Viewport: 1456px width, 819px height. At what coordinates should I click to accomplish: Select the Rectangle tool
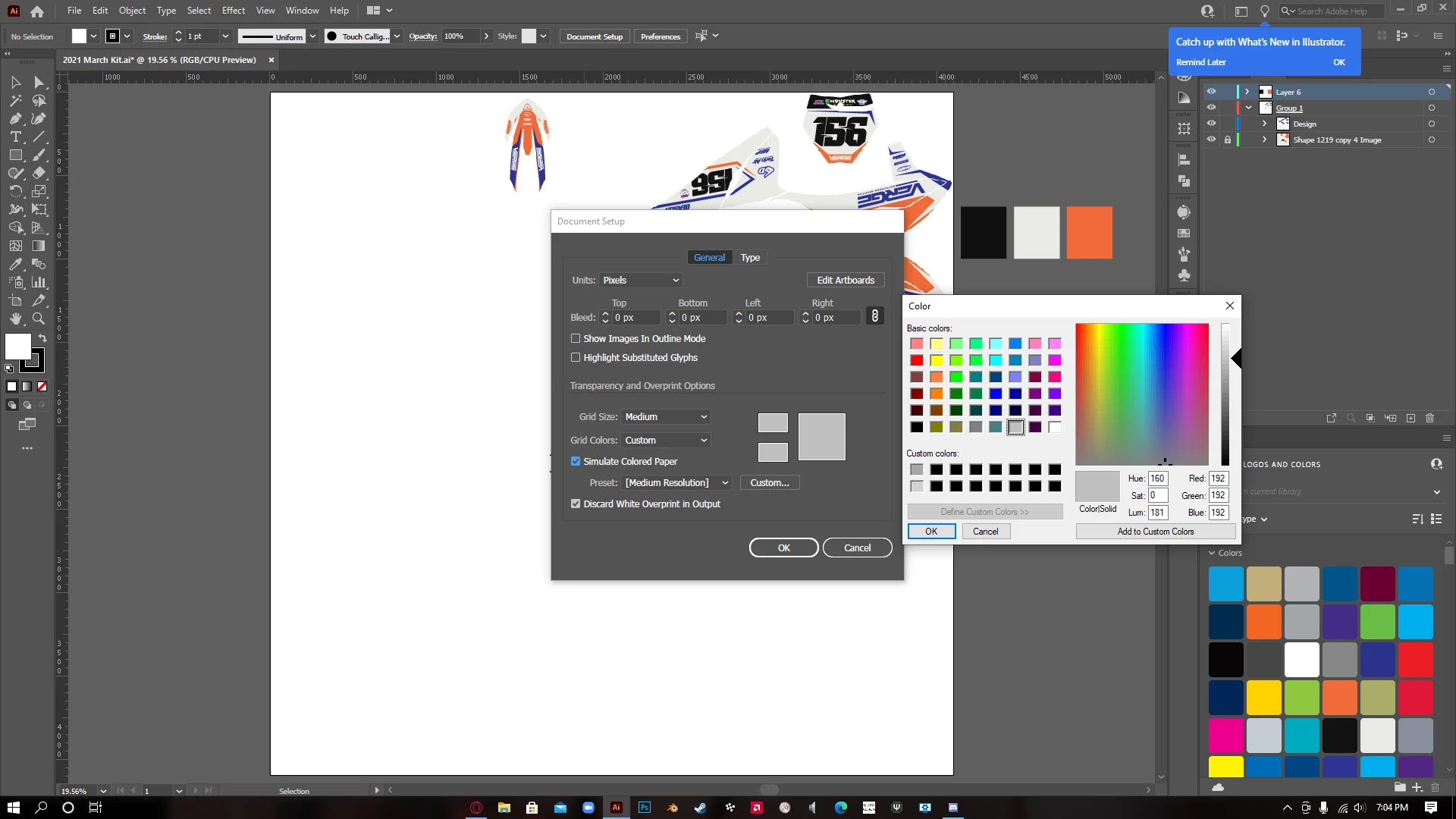[15, 155]
